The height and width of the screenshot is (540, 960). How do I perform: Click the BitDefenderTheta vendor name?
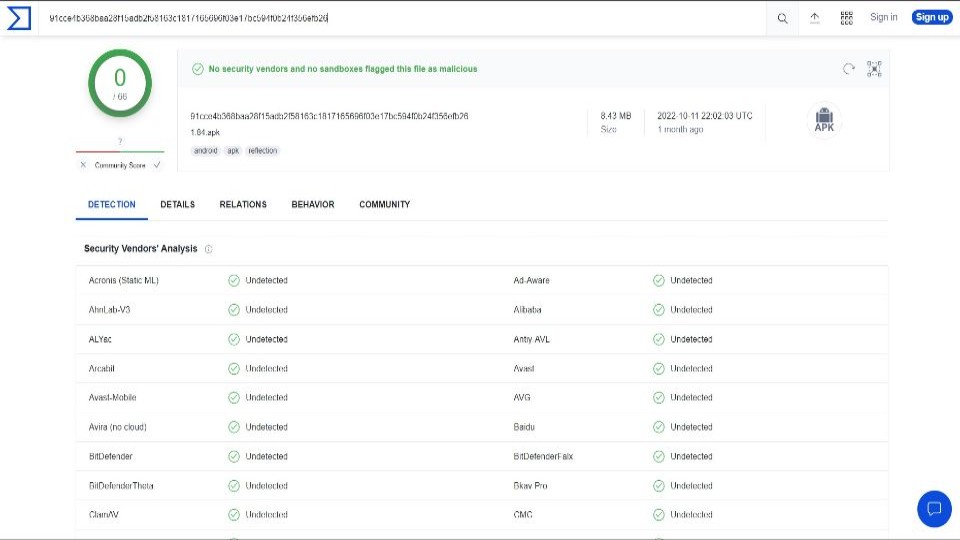coord(121,486)
